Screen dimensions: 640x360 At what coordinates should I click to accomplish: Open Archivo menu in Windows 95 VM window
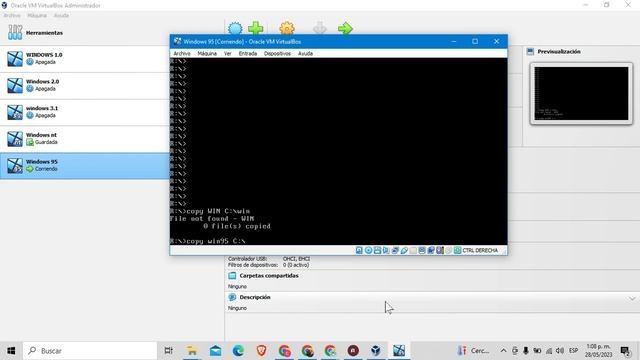click(182, 53)
